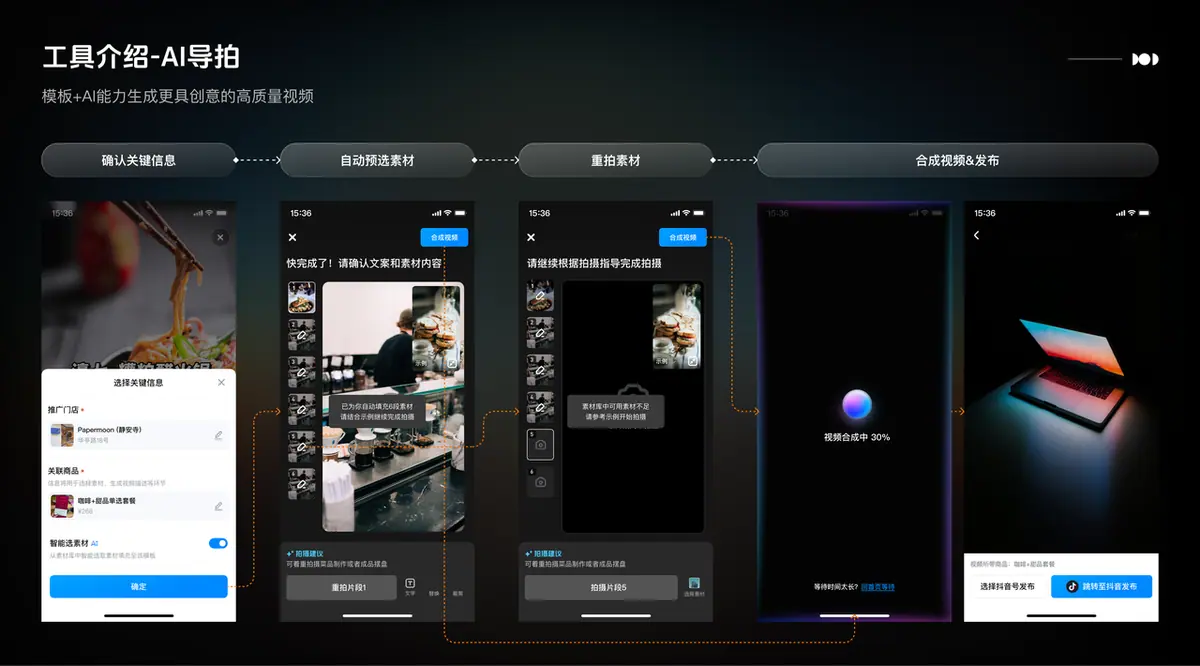
Task: Tap 合成视频 on the 快完成了 screen
Action: click(444, 237)
